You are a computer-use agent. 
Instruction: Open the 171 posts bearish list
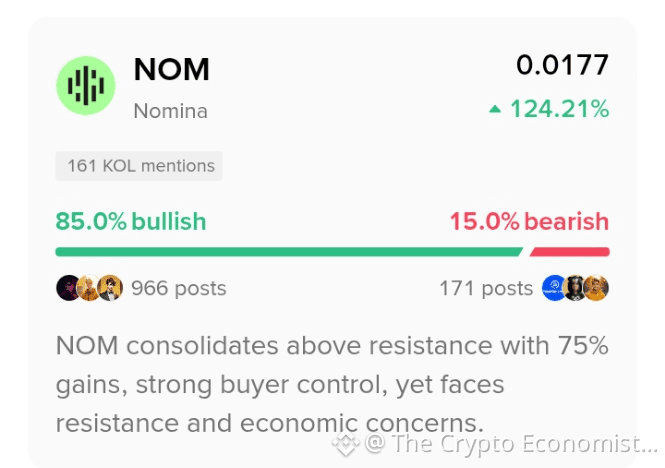point(486,288)
